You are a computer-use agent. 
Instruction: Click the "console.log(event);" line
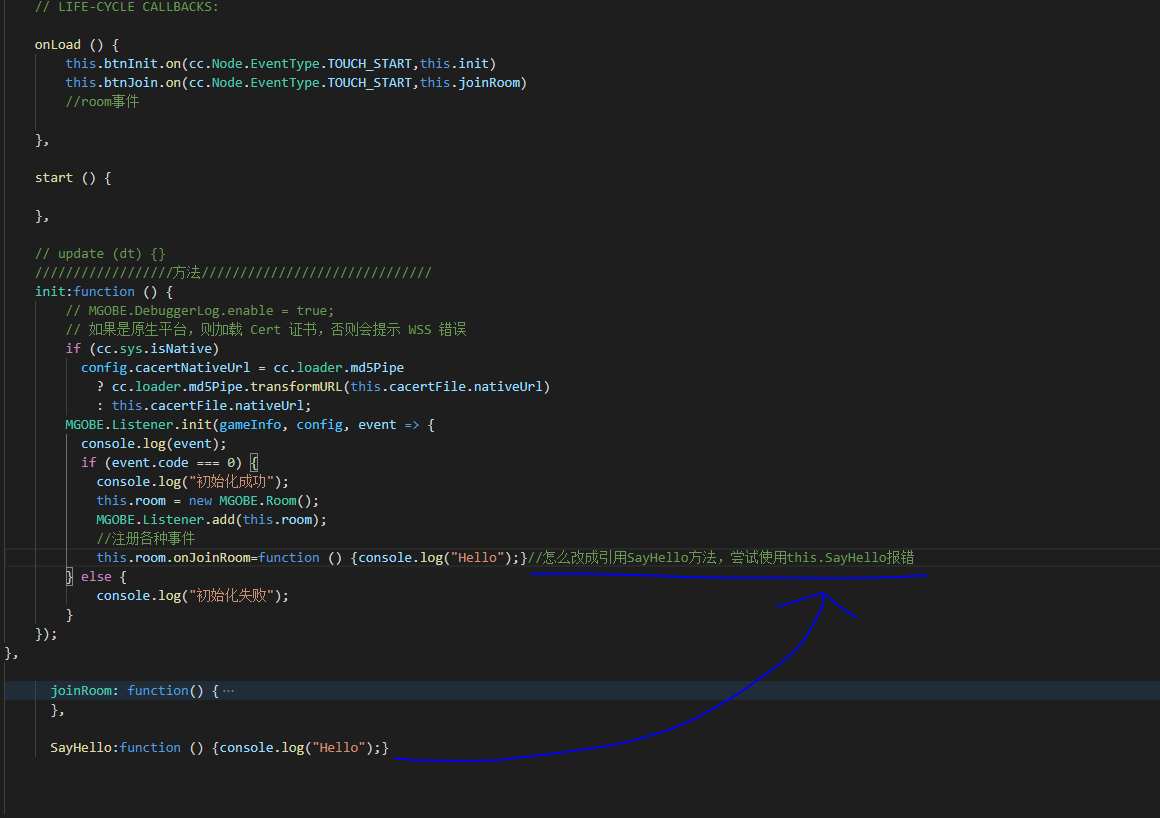154,444
